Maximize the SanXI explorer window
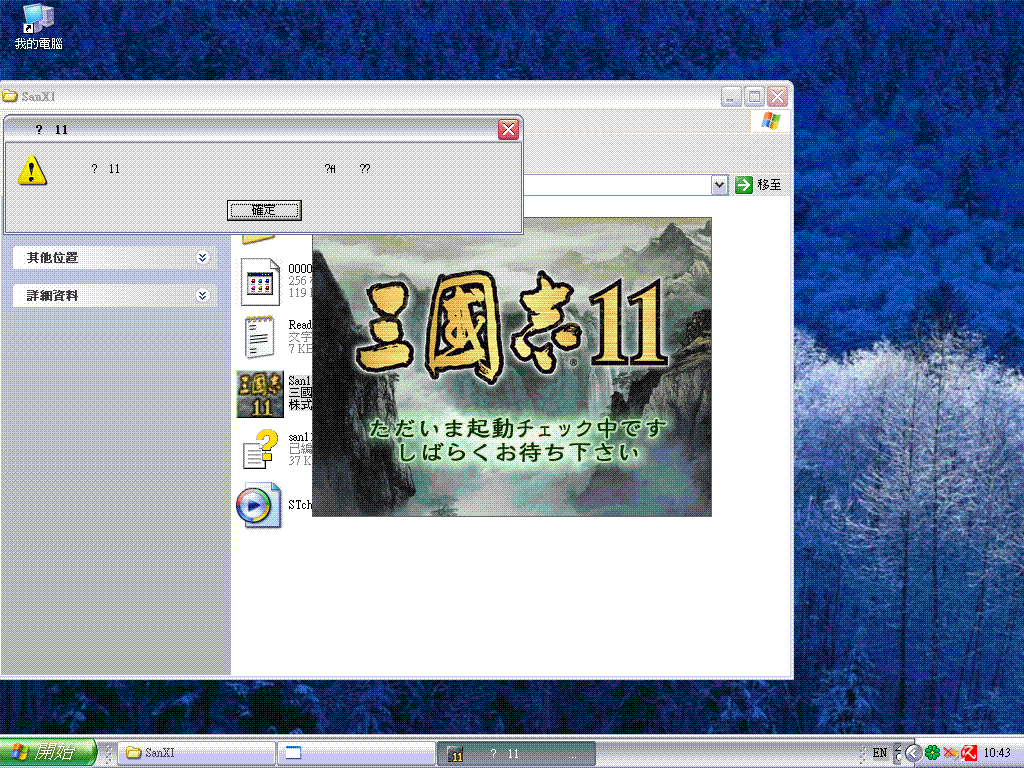This screenshot has width=1024, height=768. [x=754, y=97]
